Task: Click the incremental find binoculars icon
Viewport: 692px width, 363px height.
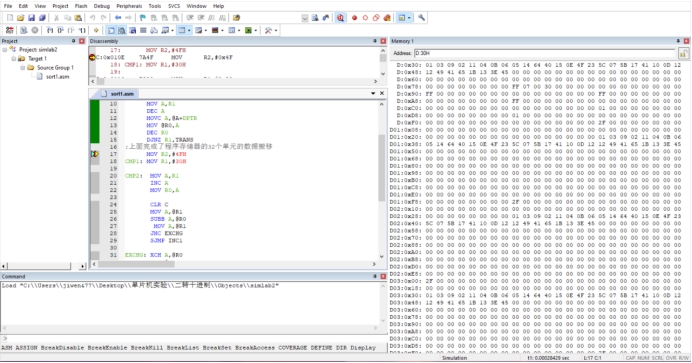Action: [326, 18]
